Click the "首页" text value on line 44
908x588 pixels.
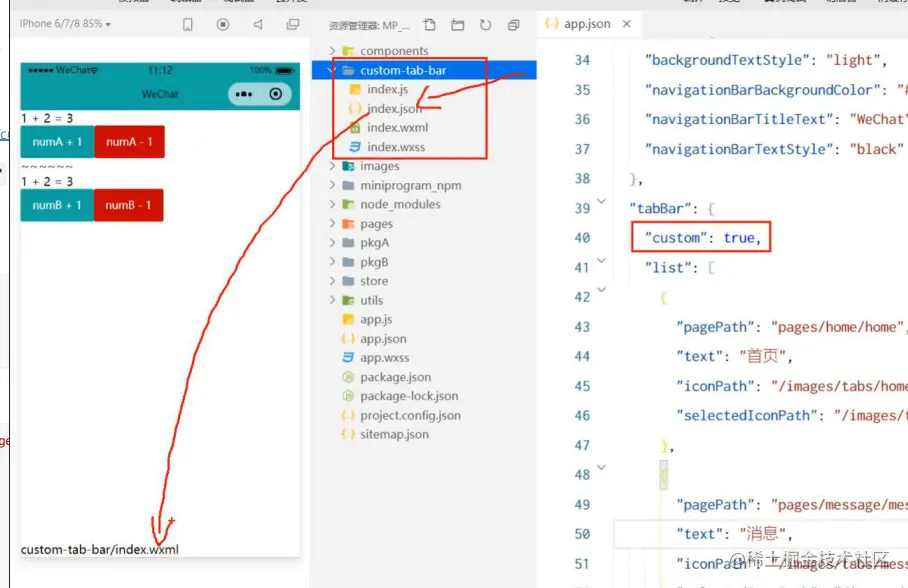click(x=762, y=356)
